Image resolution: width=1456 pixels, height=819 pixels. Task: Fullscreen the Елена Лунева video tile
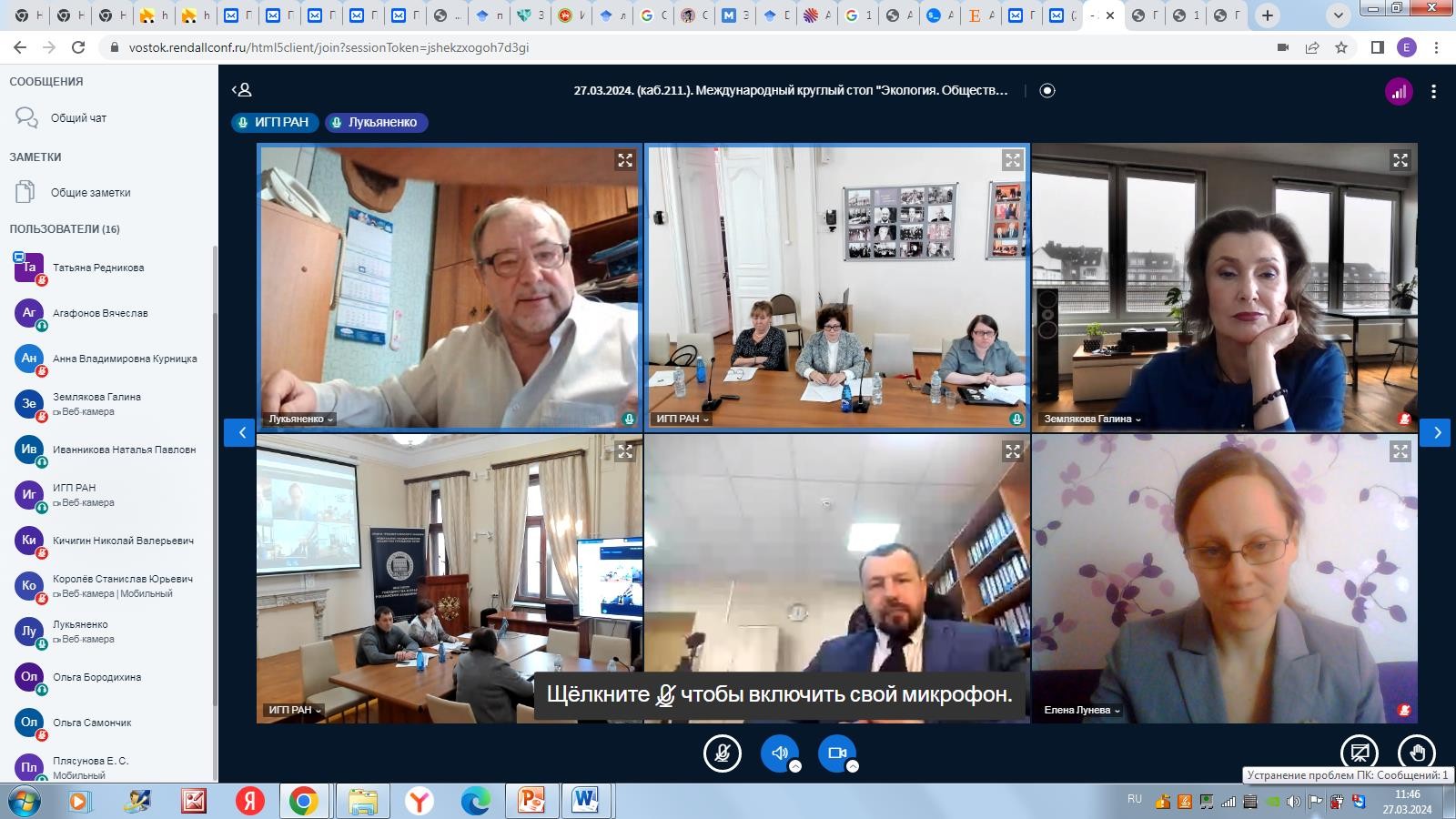[1400, 451]
